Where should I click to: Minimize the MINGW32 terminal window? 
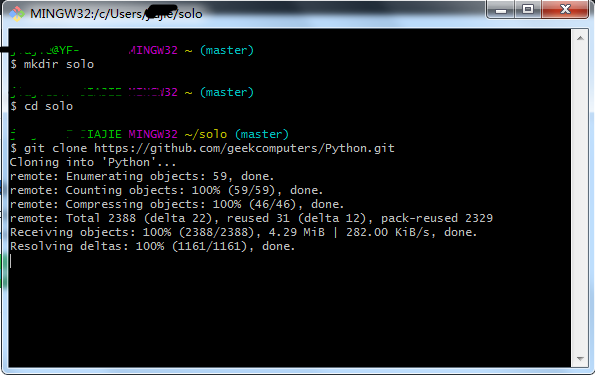(x=501, y=9)
